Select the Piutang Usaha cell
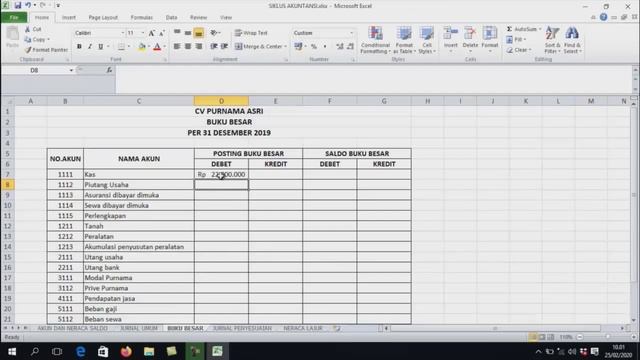Viewport: 640px width, 360px height. [x=139, y=185]
